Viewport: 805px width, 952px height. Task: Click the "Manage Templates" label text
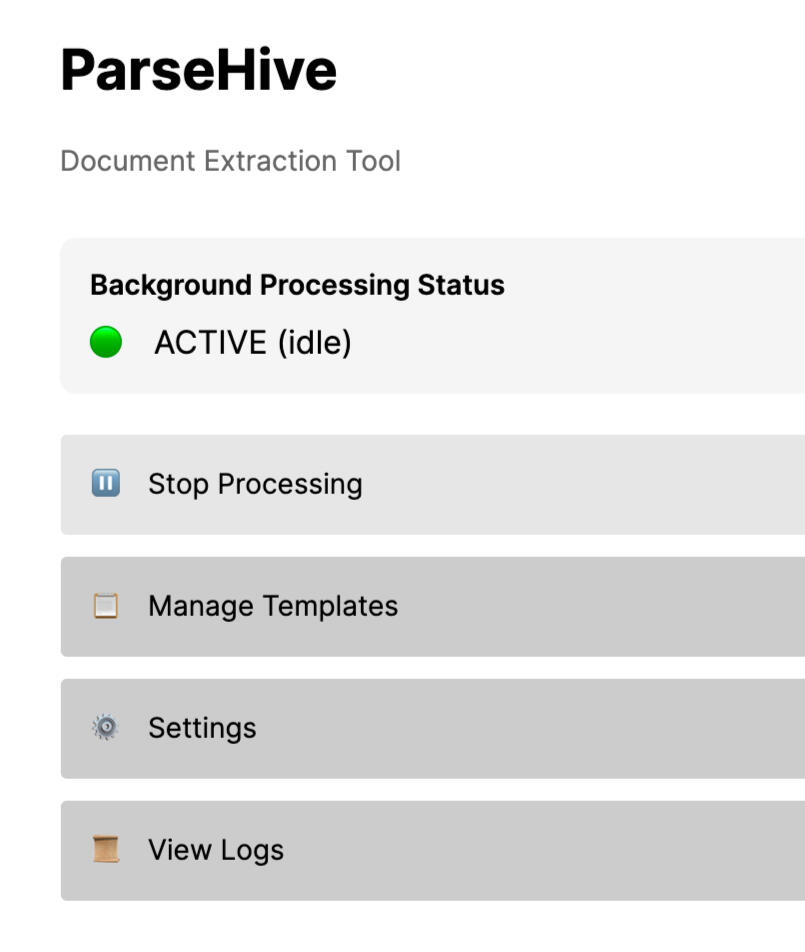click(273, 606)
